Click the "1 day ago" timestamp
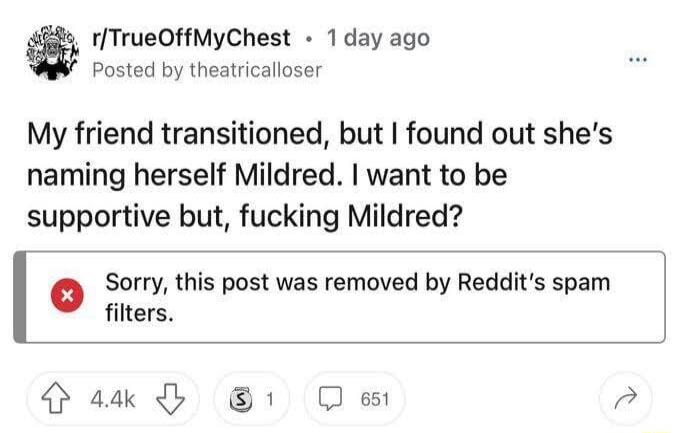Image resolution: width=679 pixels, height=433 pixels. (x=378, y=39)
